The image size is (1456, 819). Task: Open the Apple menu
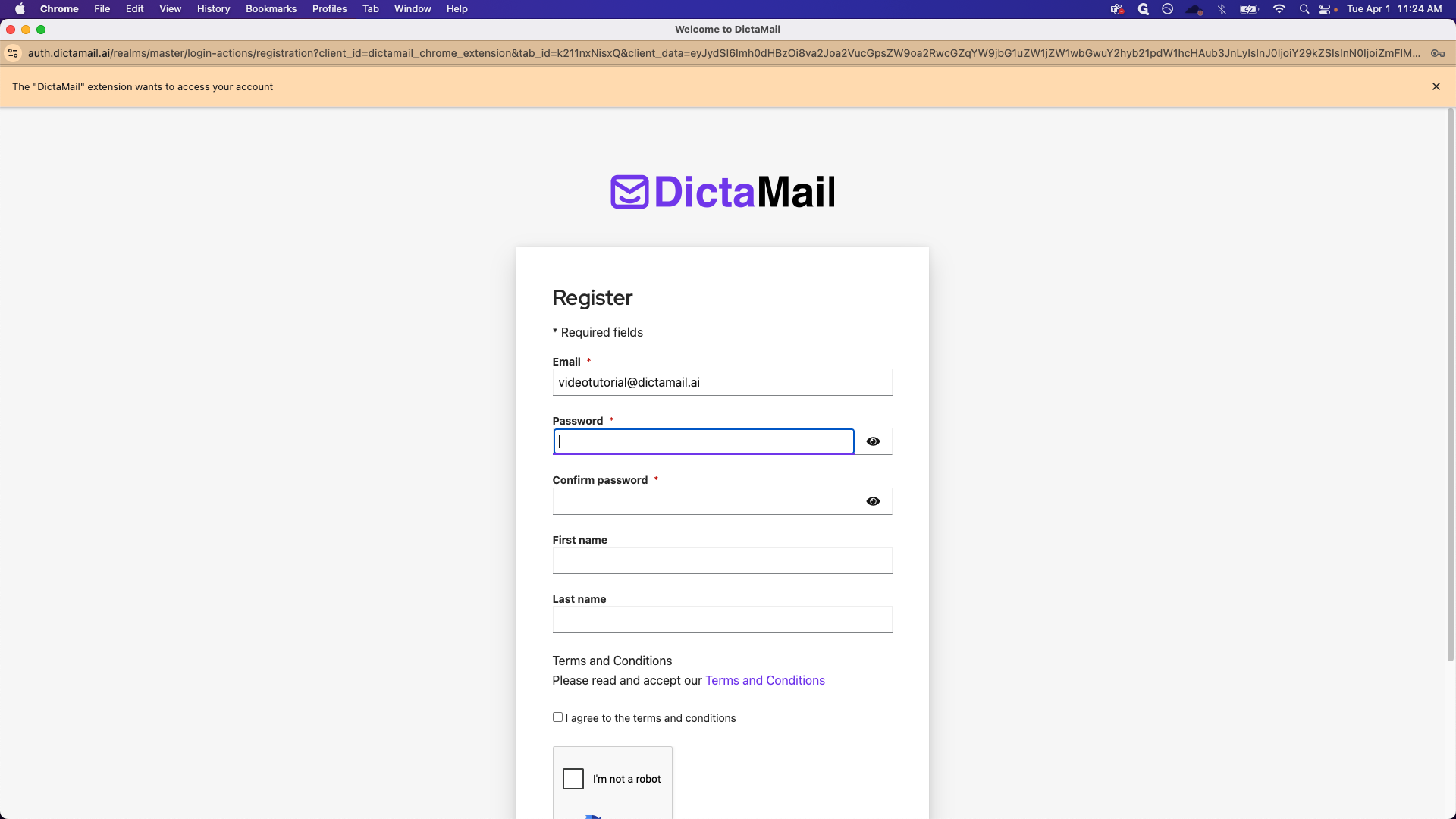(20, 9)
